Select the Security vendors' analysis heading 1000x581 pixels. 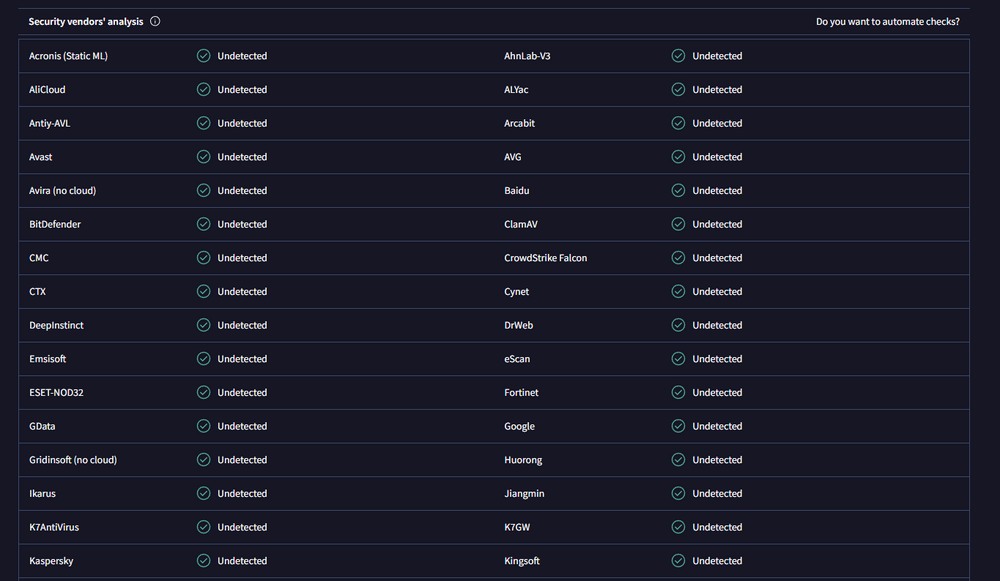click(86, 21)
